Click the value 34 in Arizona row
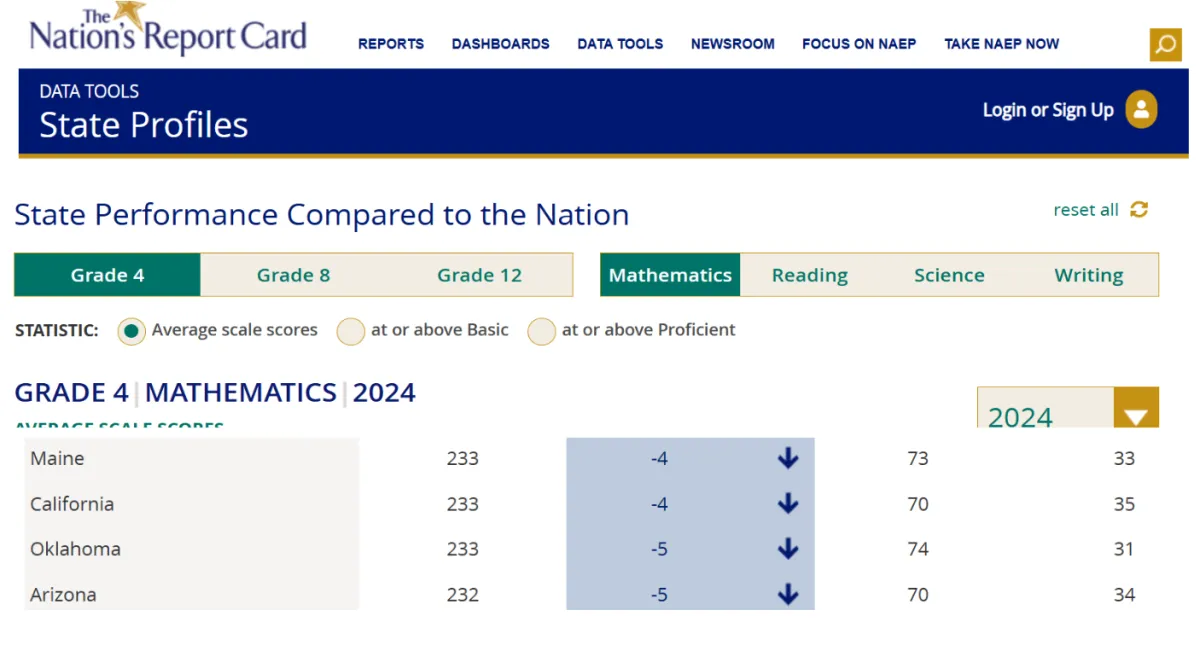 (1124, 595)
